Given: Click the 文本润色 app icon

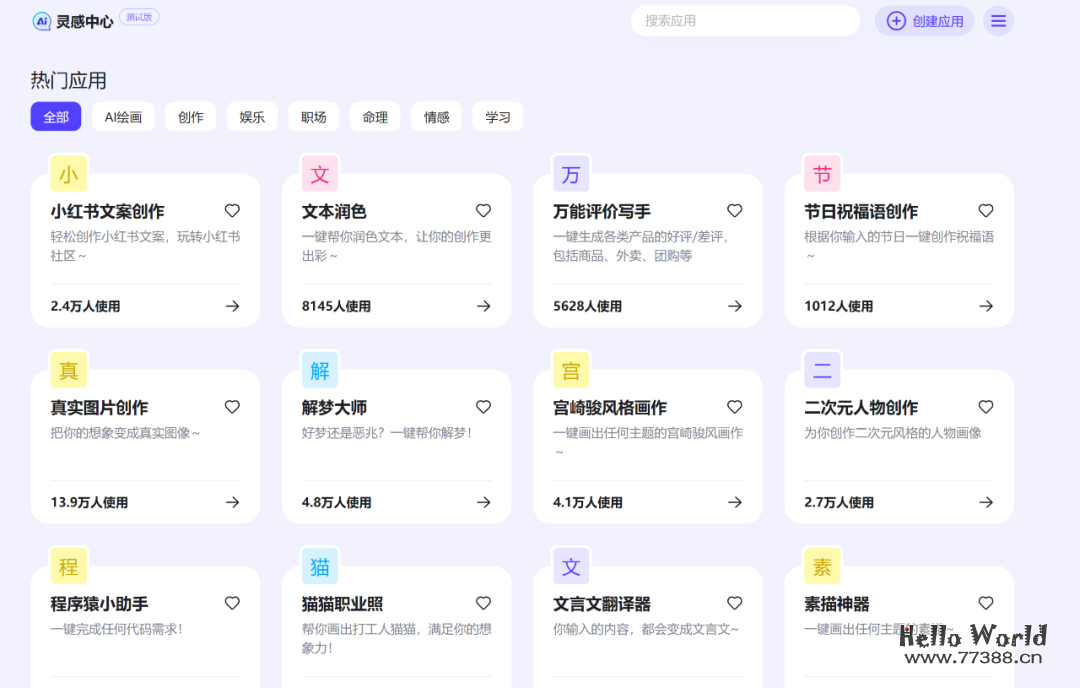Looking at the screenshot, I should pos(319,173).
